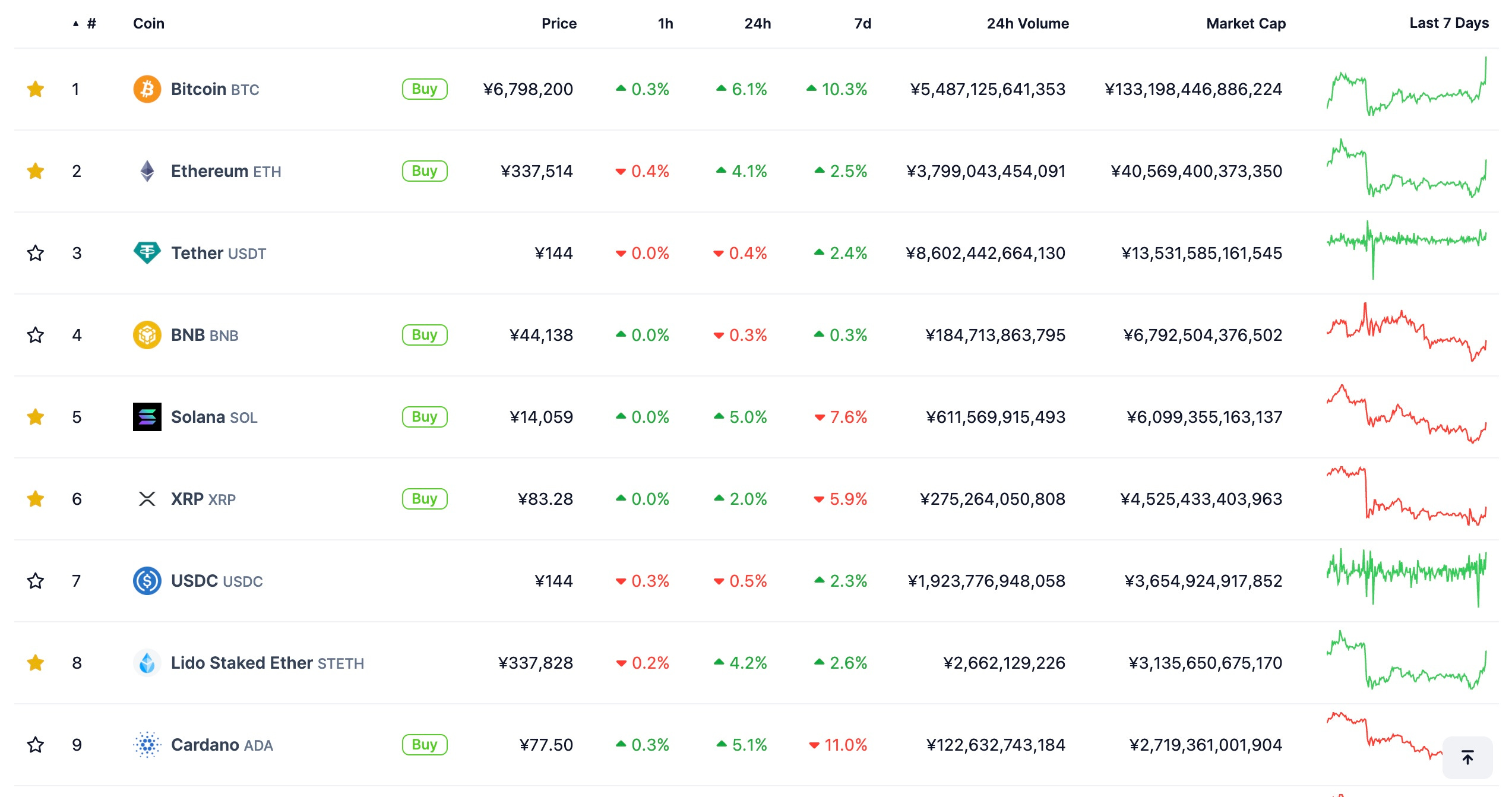Click the Bitcoin logo icon
Image resolution: width=1512 pixels, height=797 pixels.
pos(147,89)
